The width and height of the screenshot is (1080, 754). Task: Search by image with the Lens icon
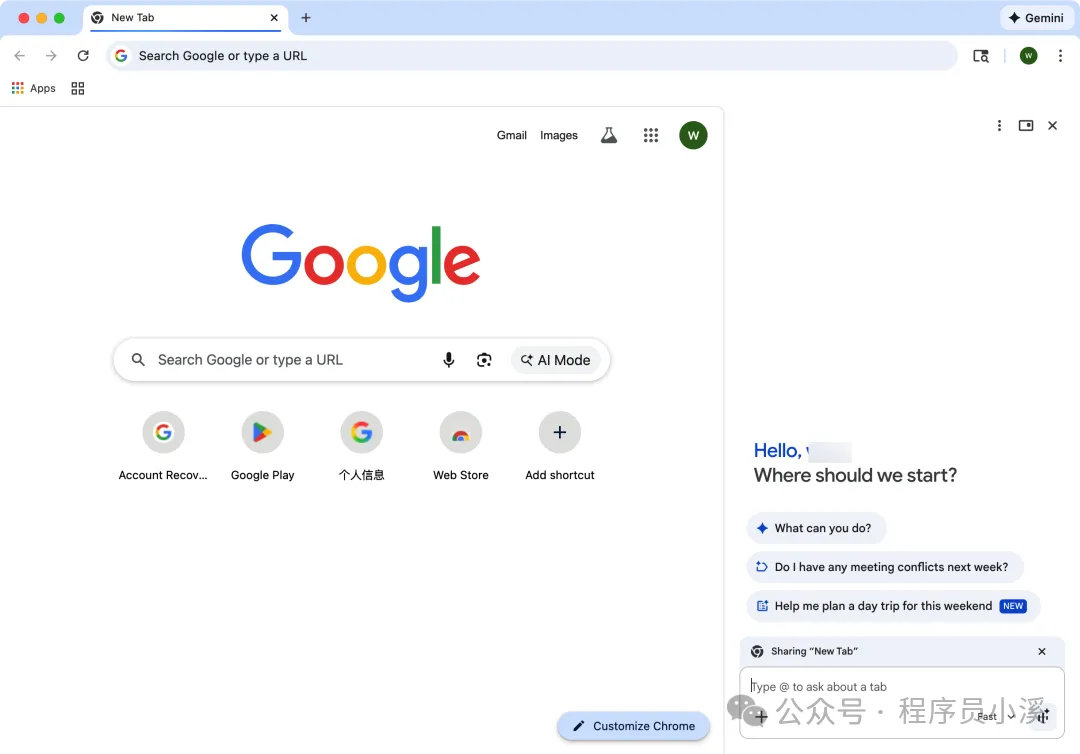tap(484, 359)
